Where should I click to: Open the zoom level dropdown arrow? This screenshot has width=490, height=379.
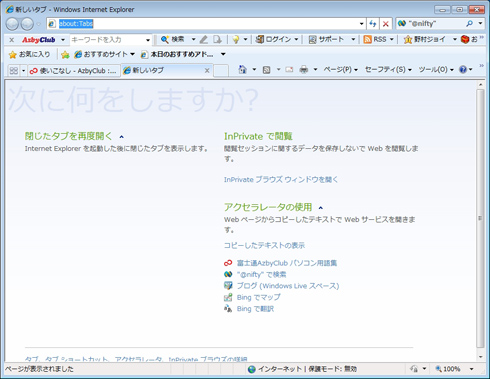(472, 369)
